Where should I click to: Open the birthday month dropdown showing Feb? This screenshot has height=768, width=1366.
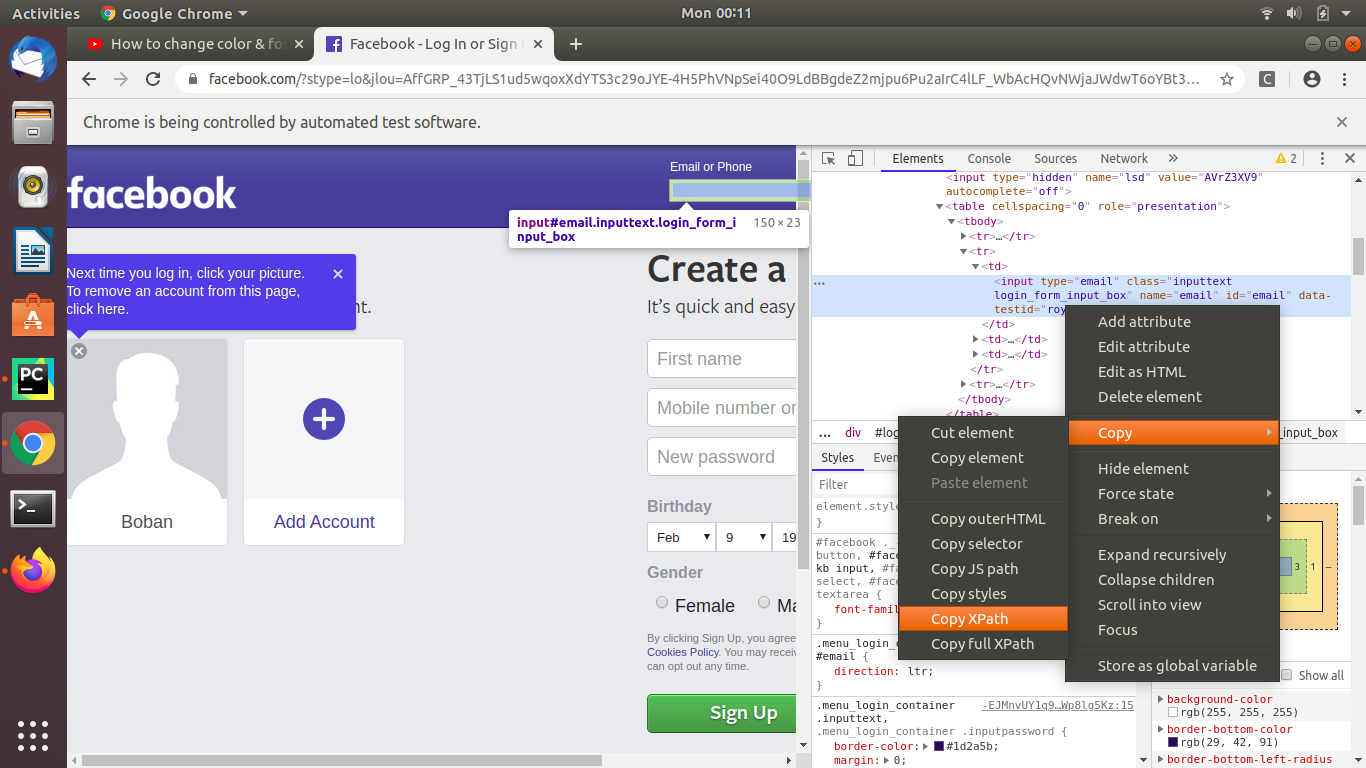680,537
